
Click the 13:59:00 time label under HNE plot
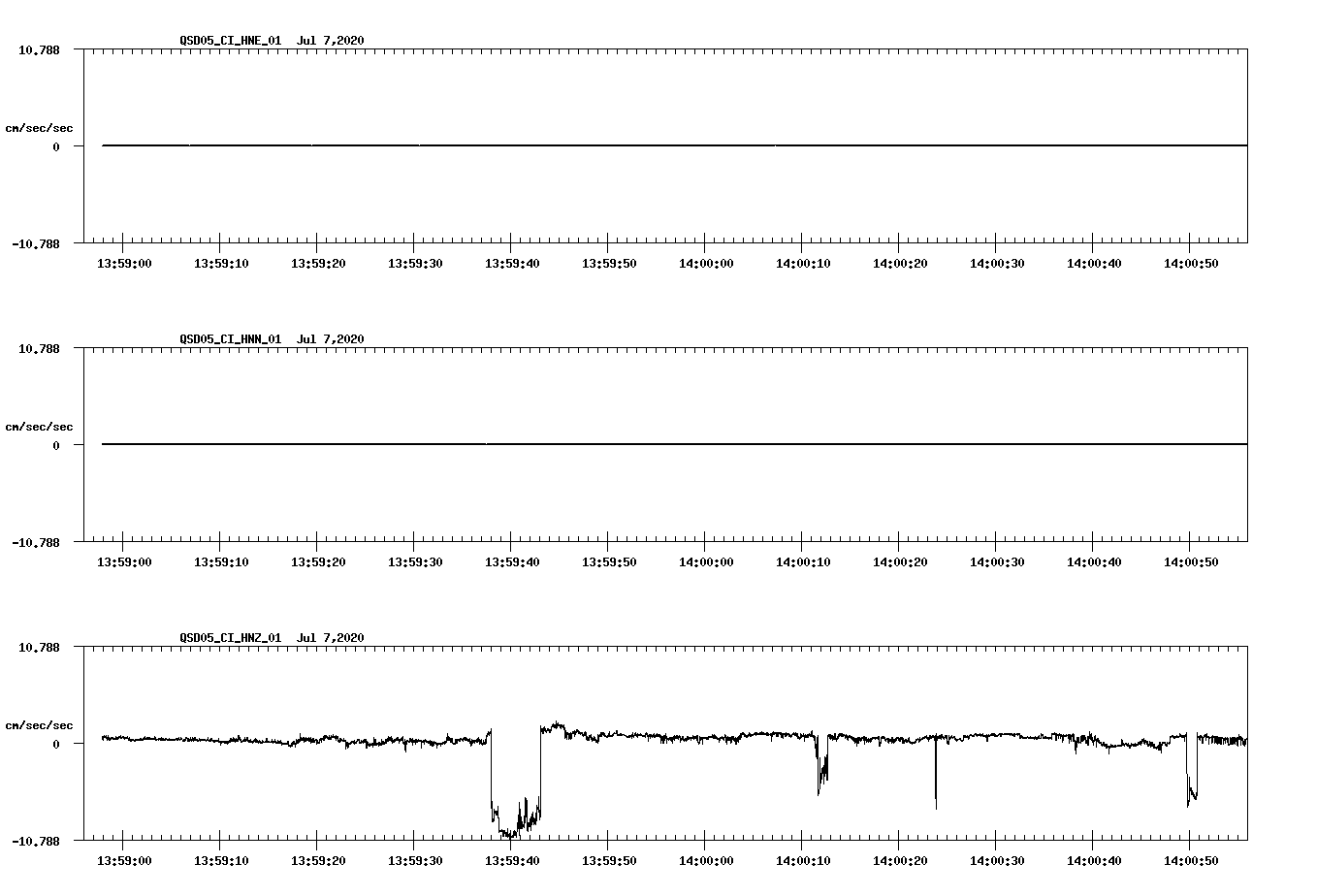[124, 264]
